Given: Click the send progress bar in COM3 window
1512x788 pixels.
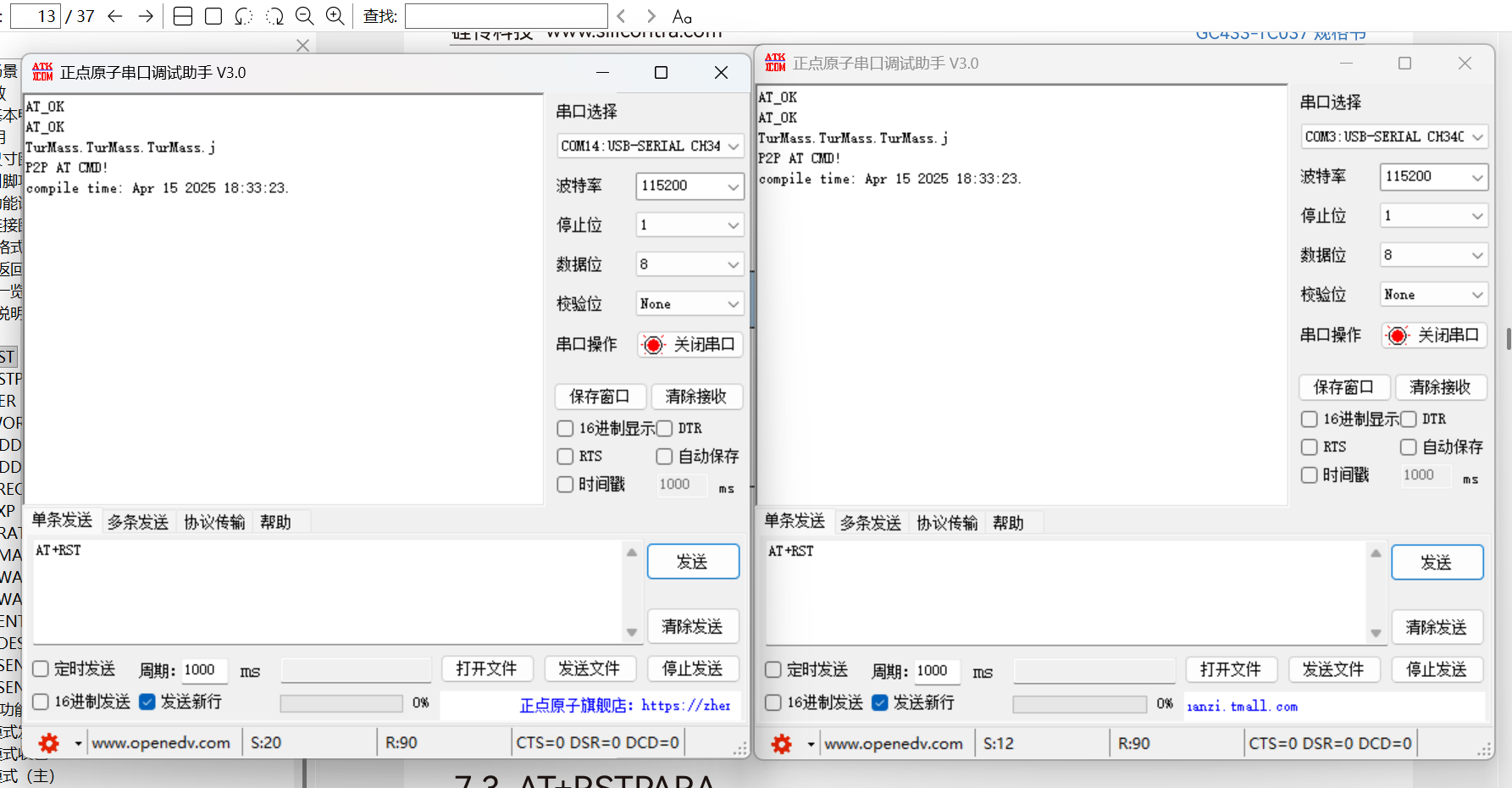Looking at the screenshot, I should click(x=1080, y=704).
